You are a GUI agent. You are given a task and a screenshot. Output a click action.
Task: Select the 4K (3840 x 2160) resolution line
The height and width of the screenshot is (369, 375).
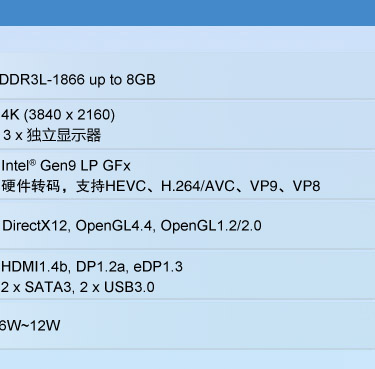(58, 115)
